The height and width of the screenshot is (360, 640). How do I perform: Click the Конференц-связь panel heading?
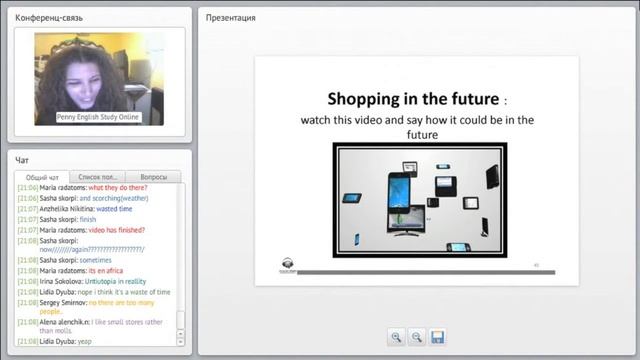coord(49,18)
